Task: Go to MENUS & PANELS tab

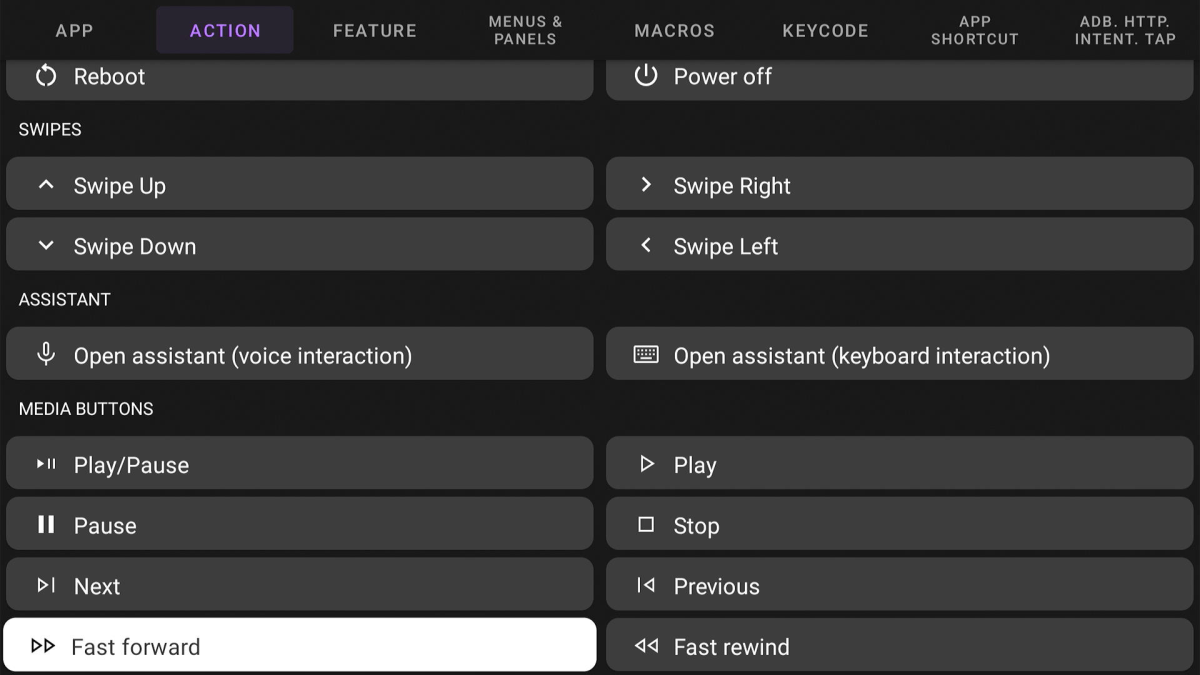Action: coord(525,30)
